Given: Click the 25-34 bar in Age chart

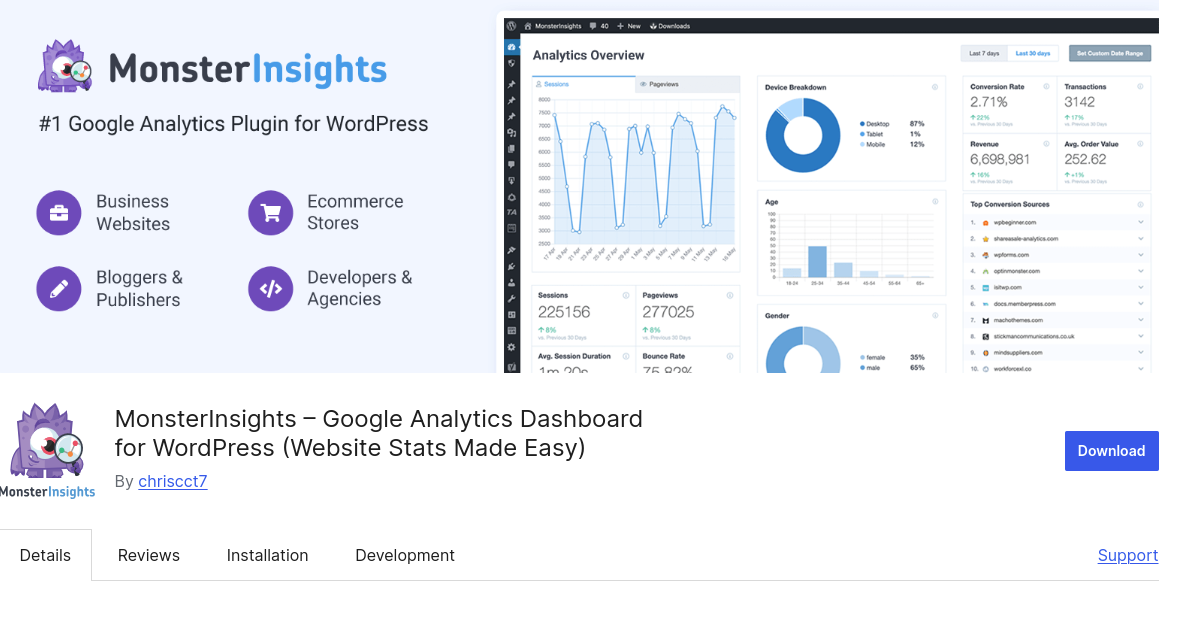Looking at the screenshot, I should coord(817,262).
